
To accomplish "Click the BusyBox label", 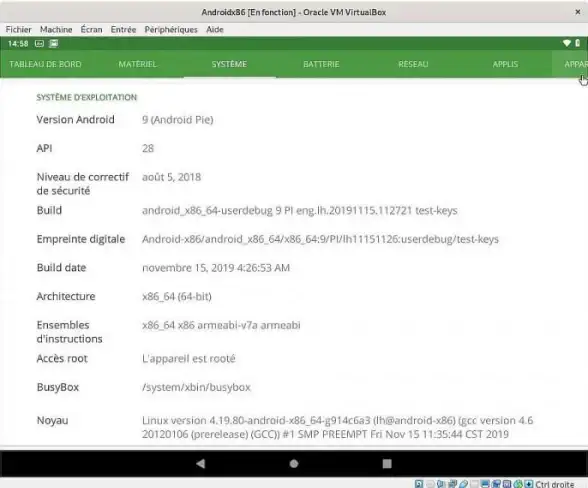I will (x=58, y=387).
